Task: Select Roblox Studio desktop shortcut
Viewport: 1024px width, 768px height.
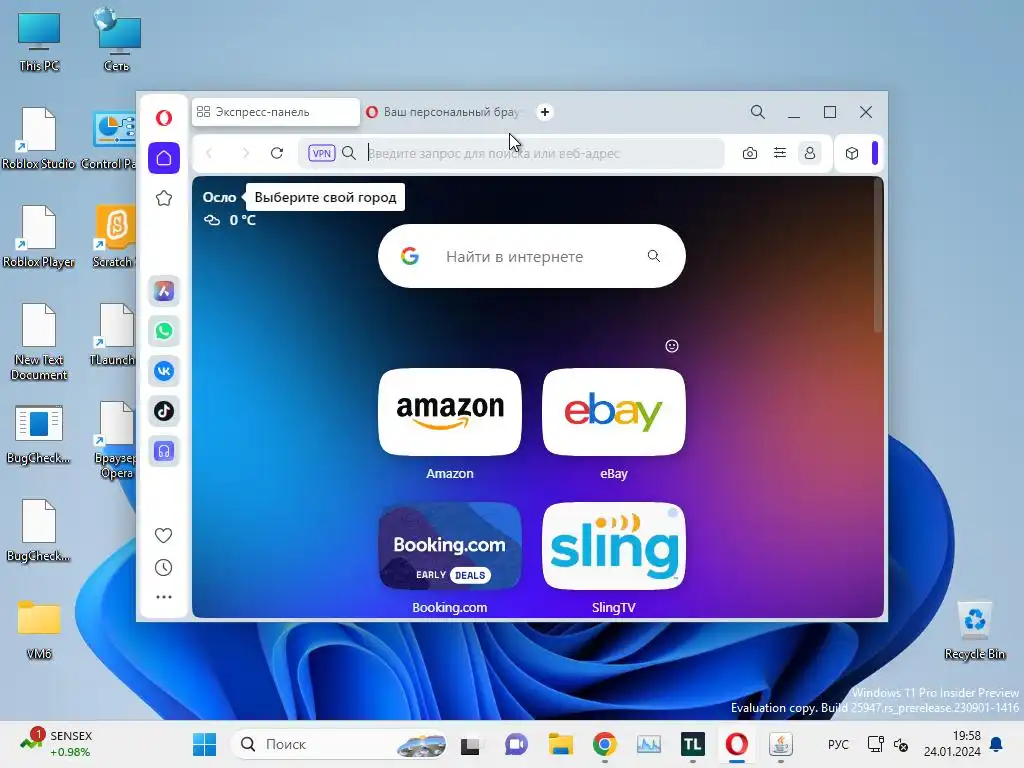Action: pyautogui.click(x=39, y=138)
